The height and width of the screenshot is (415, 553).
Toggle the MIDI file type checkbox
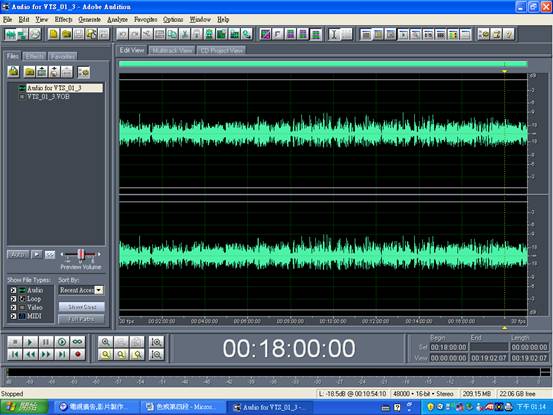pos(13,316)
